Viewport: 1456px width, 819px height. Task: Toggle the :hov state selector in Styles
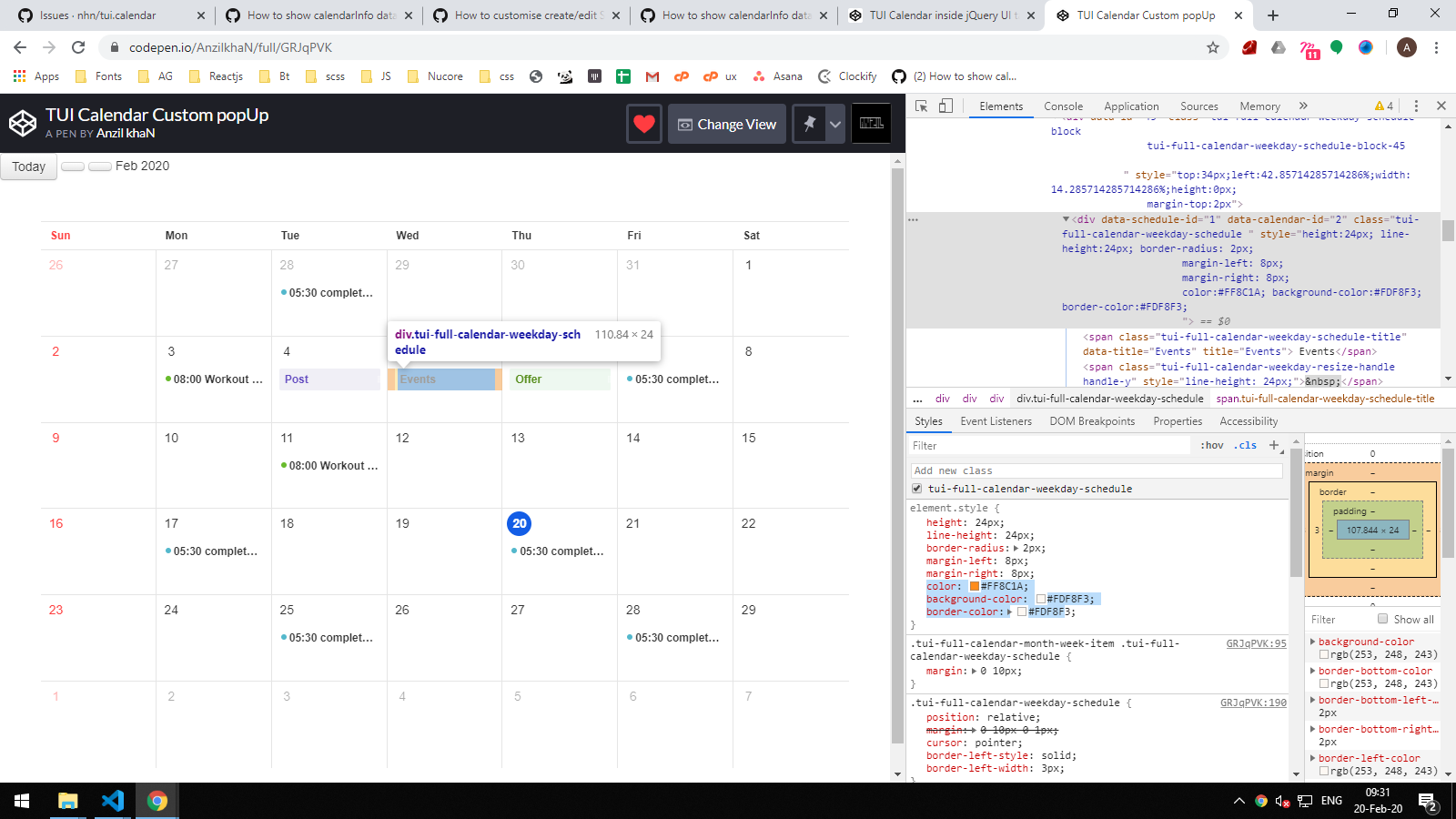1213,445
